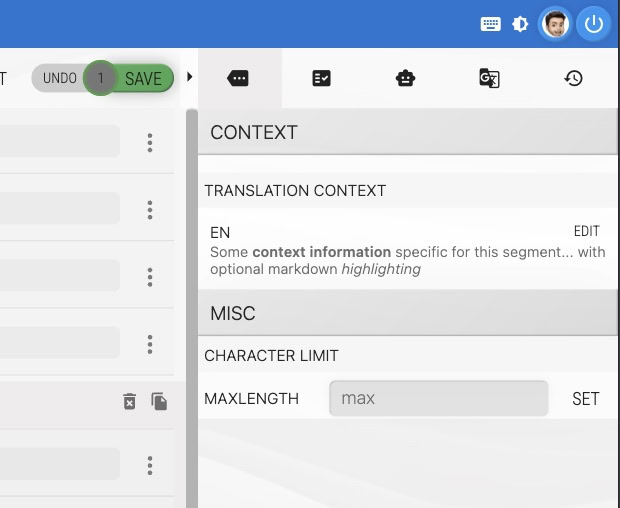Duplicate segment using copy icon
The height and width of the screenshot is (508, 620).
[159, 401]
